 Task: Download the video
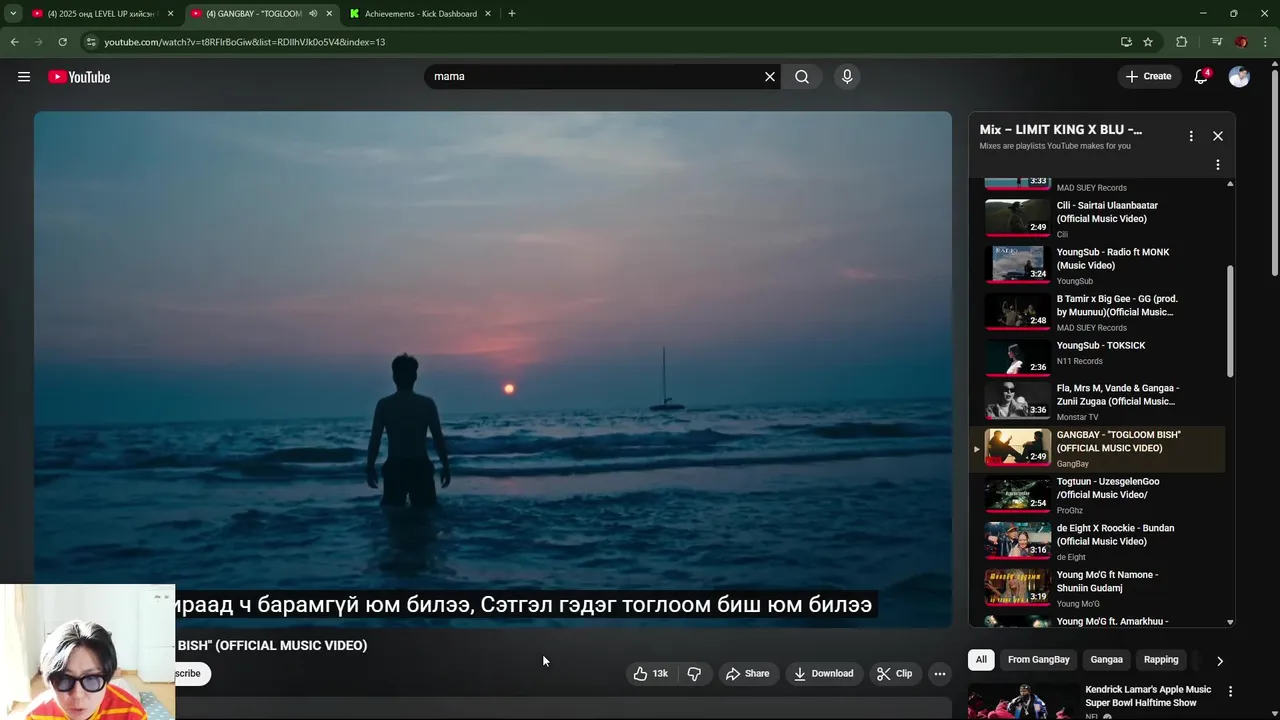823,674
